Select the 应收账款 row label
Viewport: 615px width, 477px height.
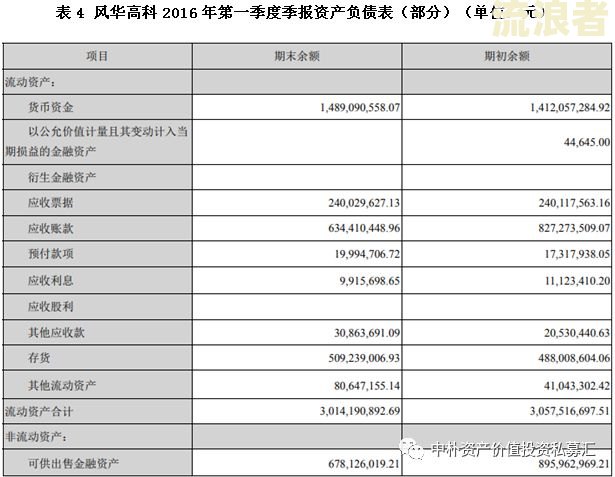click(x=51, y=228)
